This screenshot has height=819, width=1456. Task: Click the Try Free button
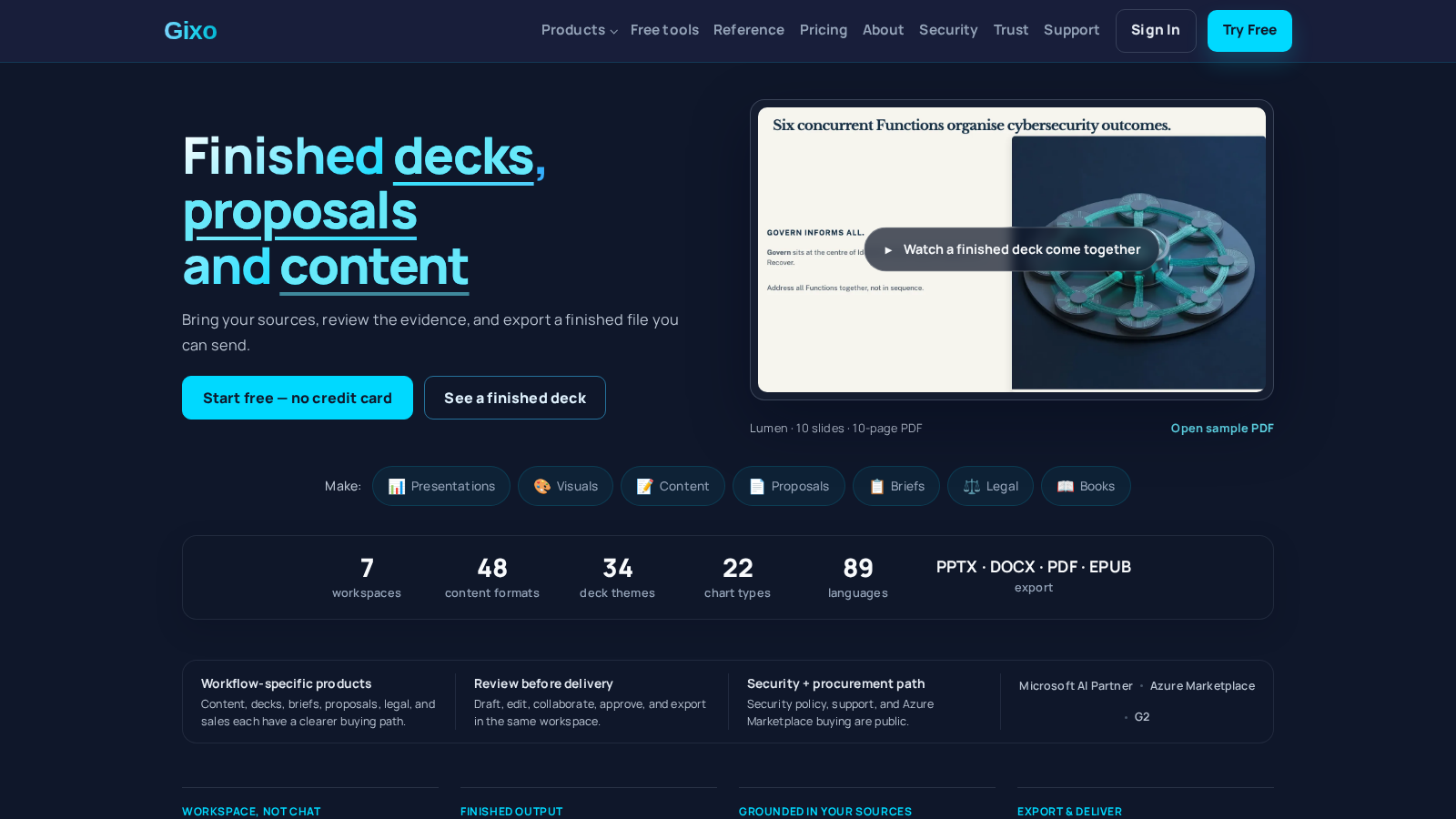click(1249, 31)
